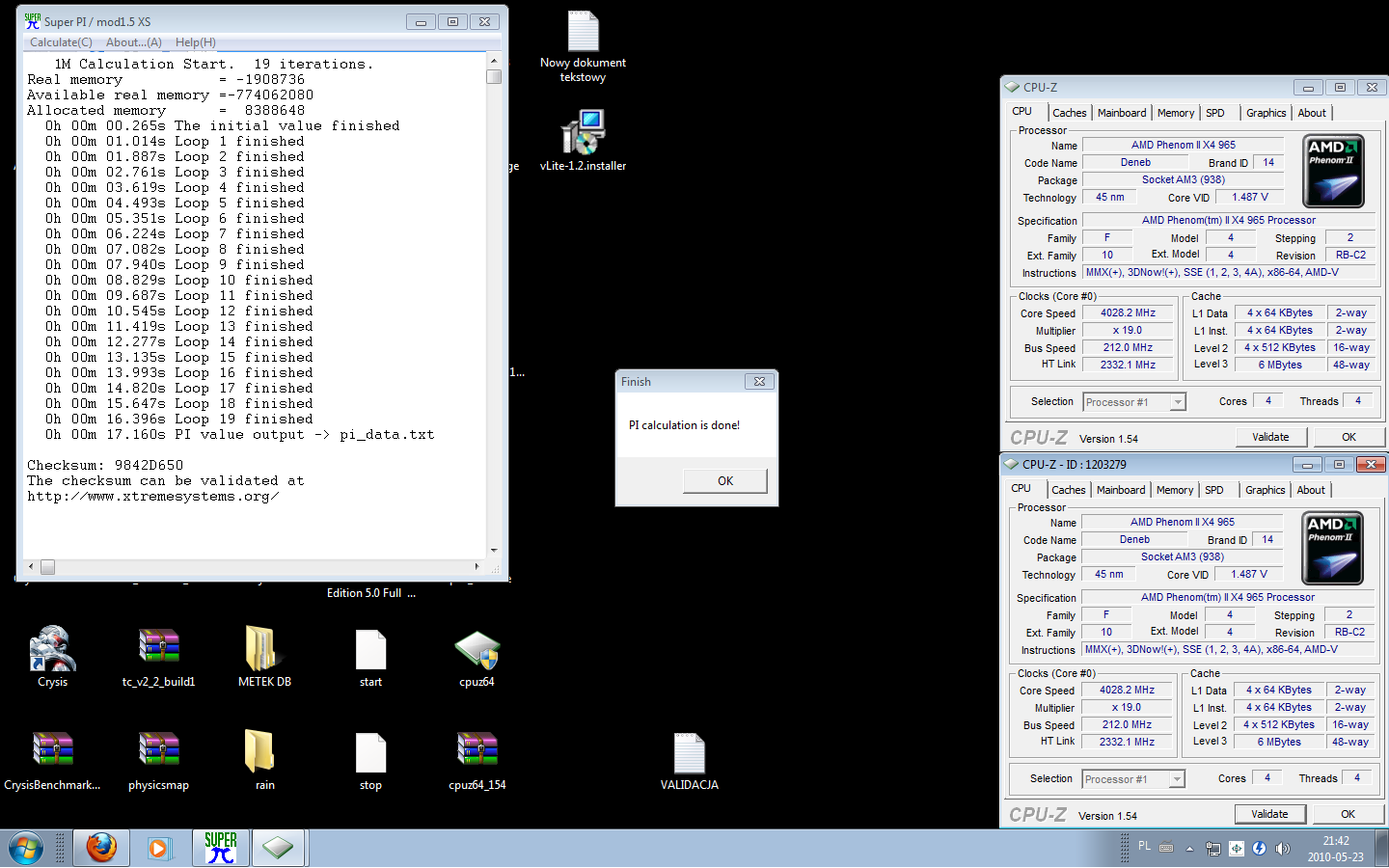Click Super PI horizontal scrollbar thumb
Screen dimensions: 1389x868
click(47, 567)
